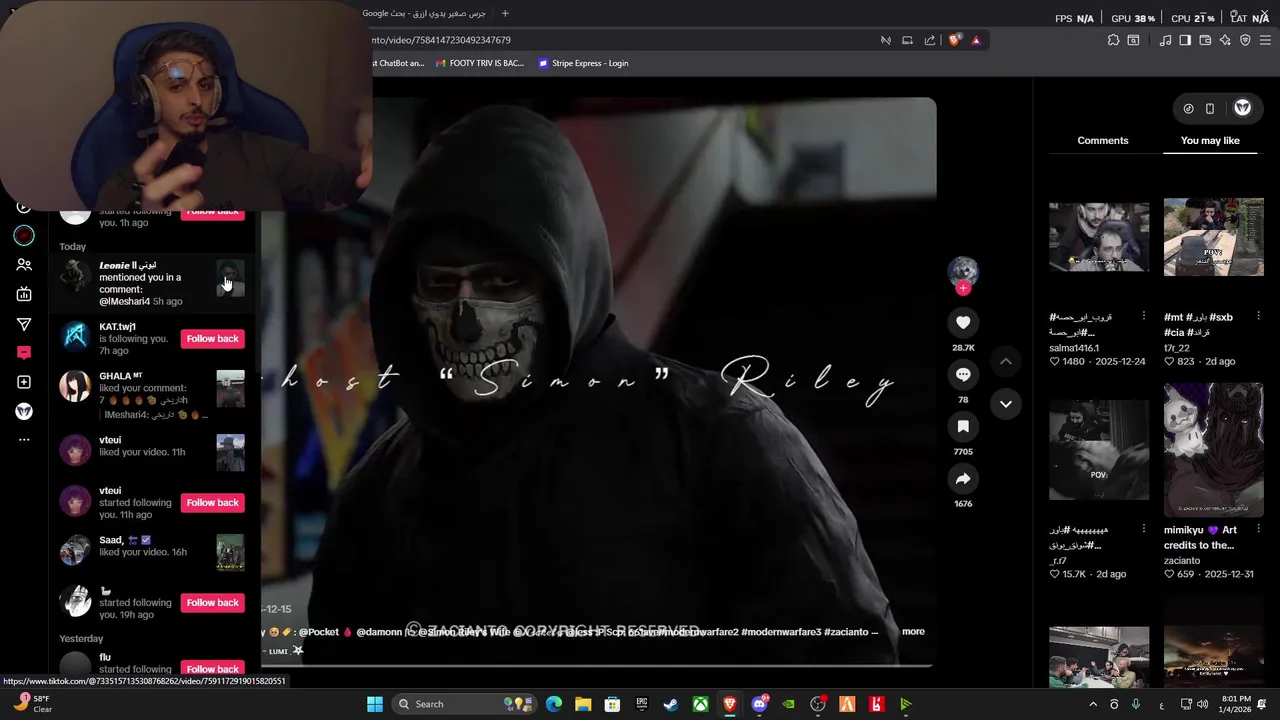Open browser extensions puzzle icon
This screenshot has height=720, width=1280.
click(1113, 40)
